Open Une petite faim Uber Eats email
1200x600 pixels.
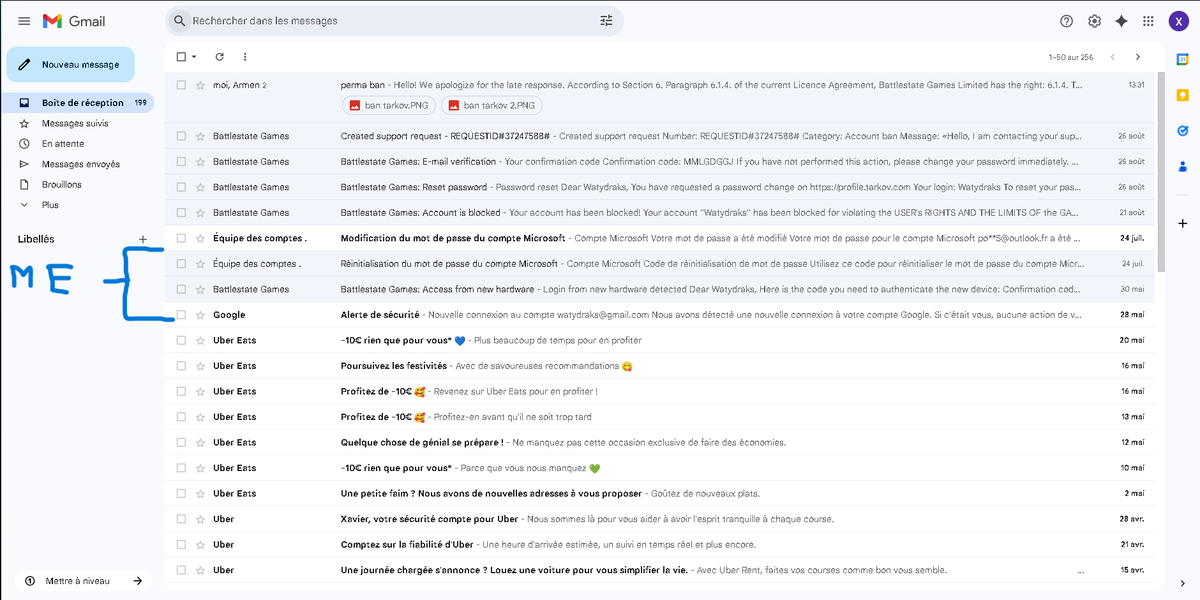point(660,493)
